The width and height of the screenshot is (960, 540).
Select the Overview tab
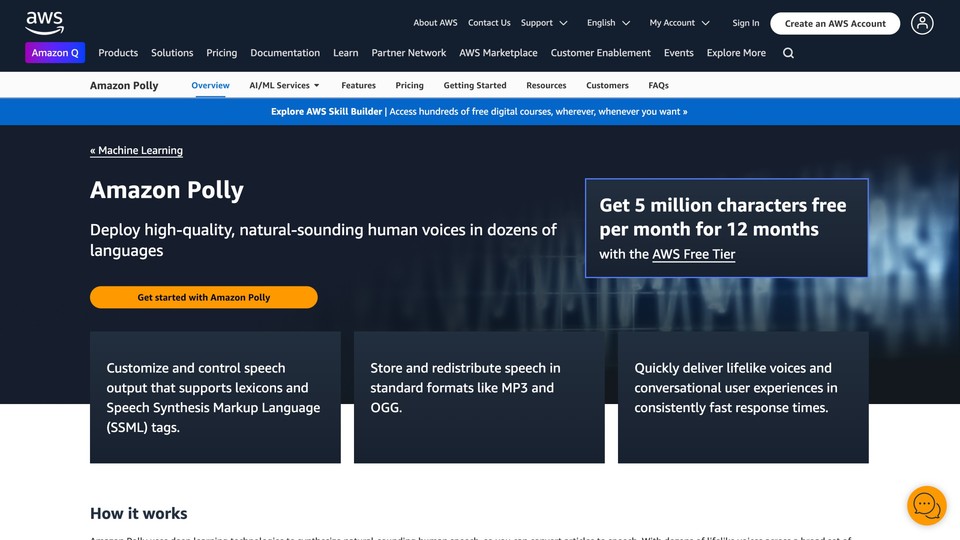210,85
